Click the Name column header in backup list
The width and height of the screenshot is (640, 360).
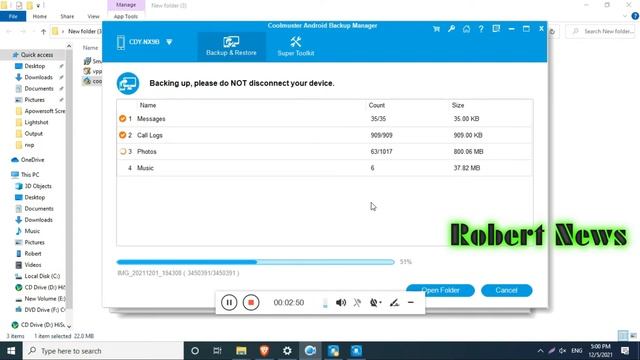[x=148, y=105]
